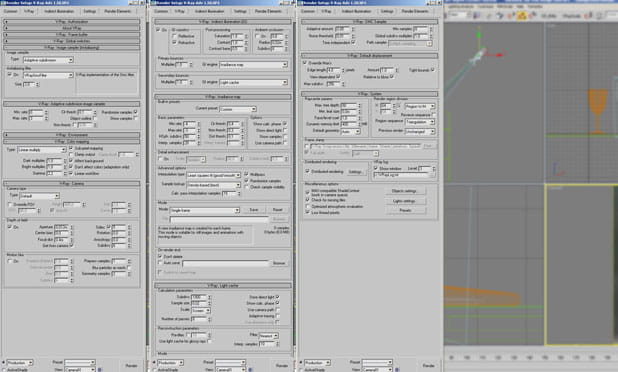Open the Primary bounces GI engine dropdown
618x372 pixels.
click(253, 65)
